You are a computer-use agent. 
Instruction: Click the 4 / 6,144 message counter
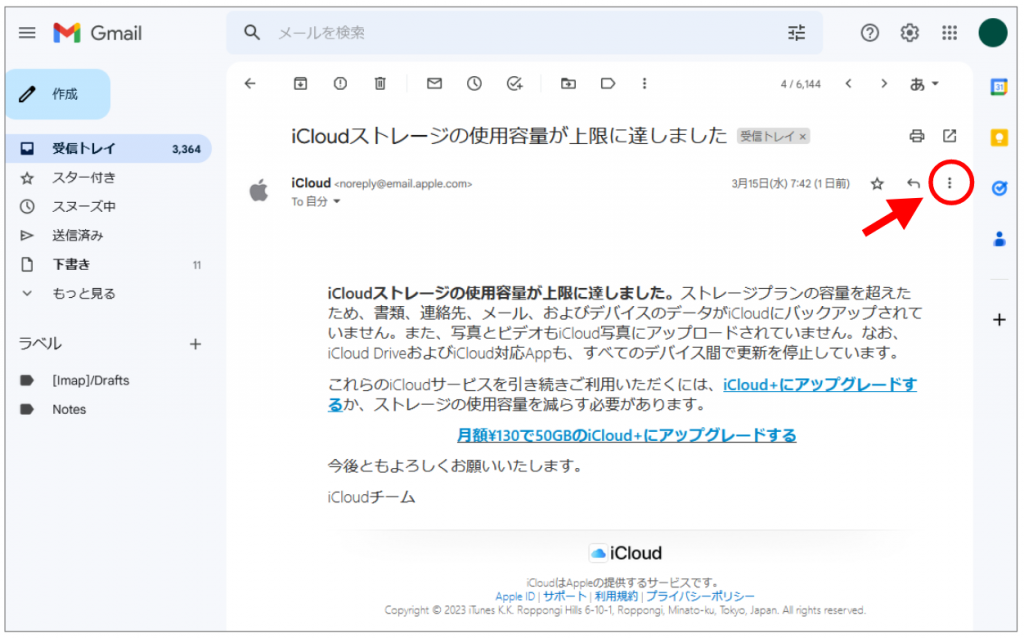pyautogui.click(x=801, y=84)
